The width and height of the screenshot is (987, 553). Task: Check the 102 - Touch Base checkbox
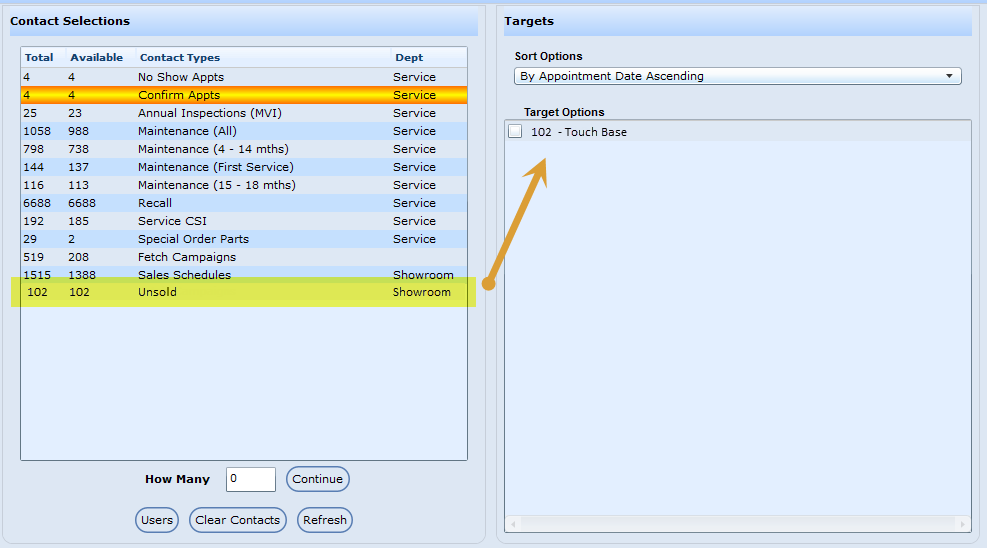click(x=515, y=132)
